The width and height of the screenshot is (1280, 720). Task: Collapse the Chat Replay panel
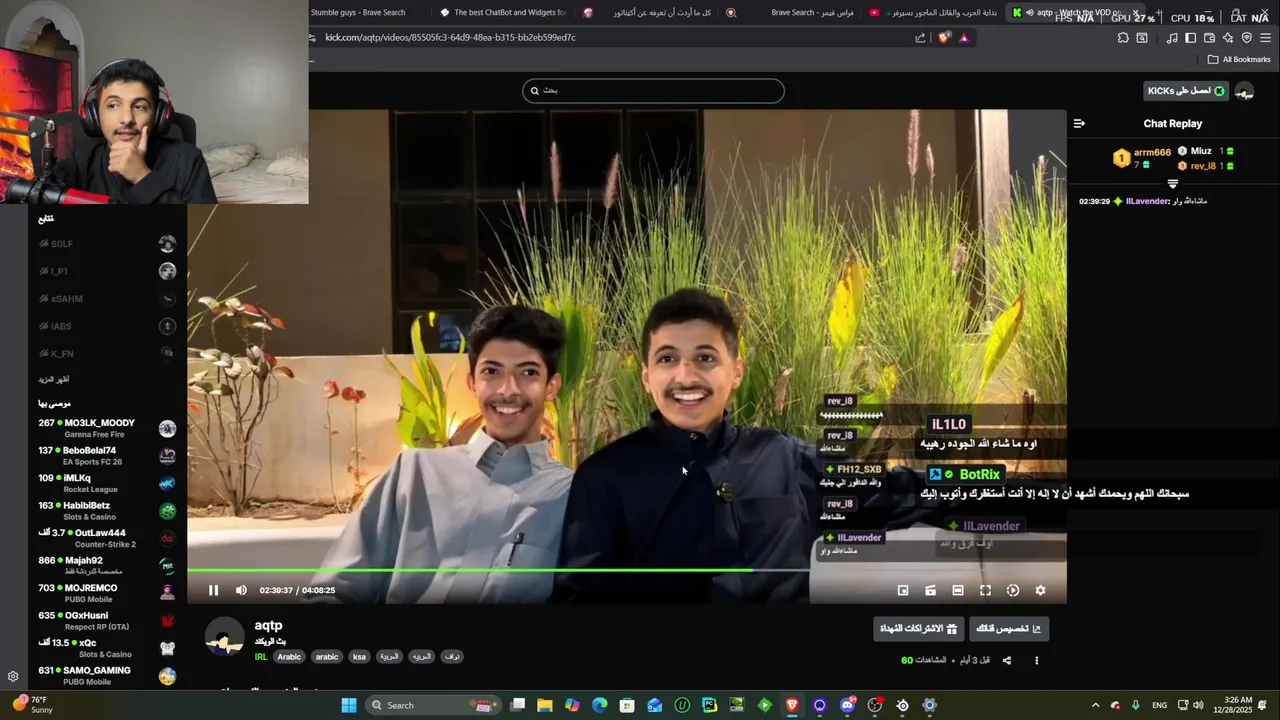pyautogui.click(x=1079, y=124)
